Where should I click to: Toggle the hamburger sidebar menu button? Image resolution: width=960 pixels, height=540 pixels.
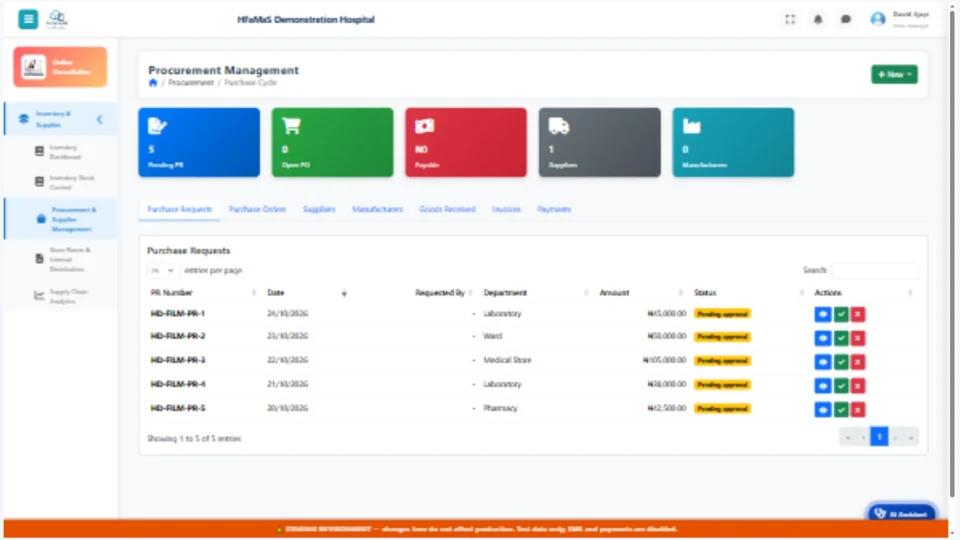pos(28,19)
